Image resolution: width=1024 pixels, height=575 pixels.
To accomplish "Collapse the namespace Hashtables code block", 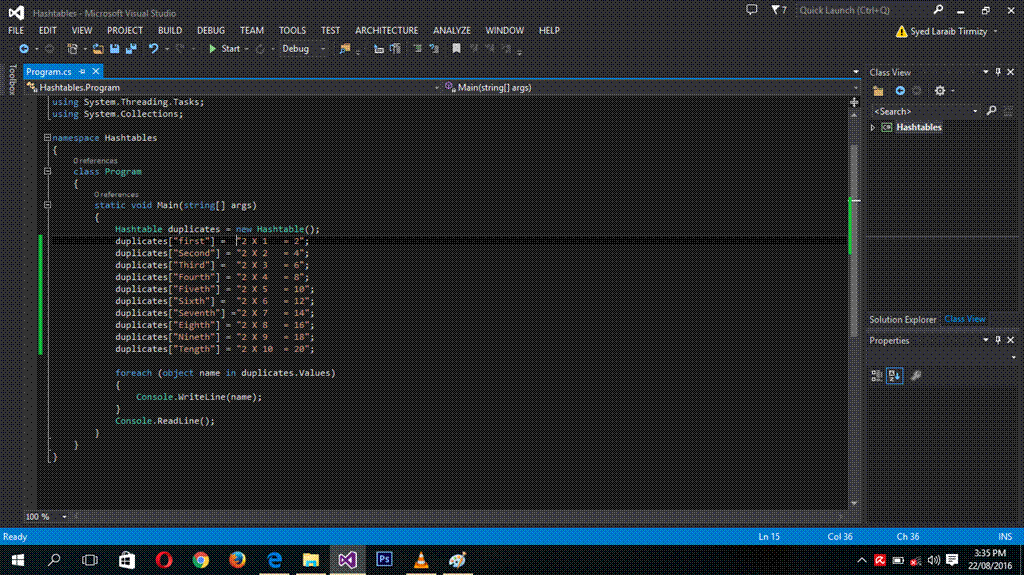I will [x=47, y=138].
